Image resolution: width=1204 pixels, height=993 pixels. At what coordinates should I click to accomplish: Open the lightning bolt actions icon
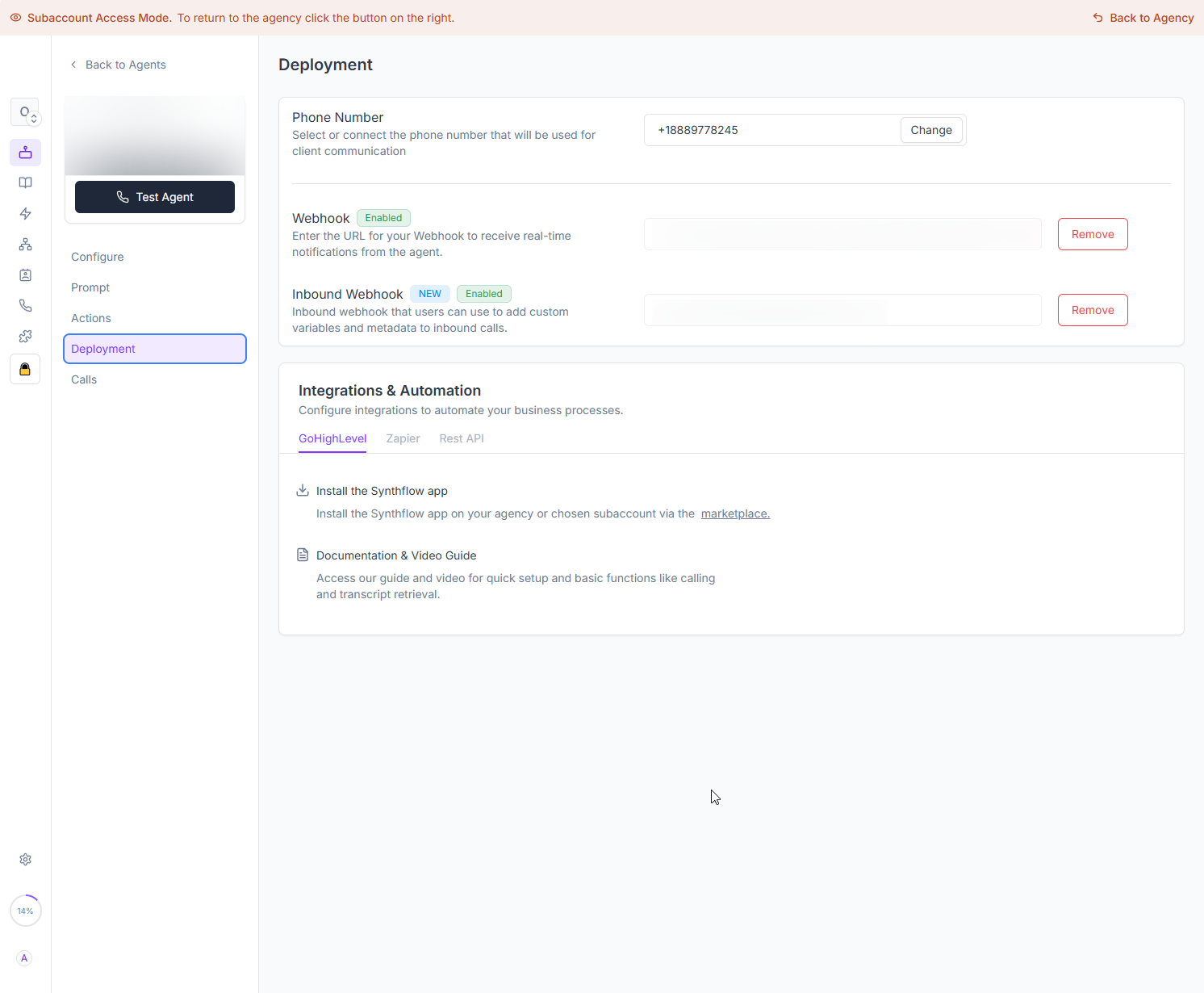26,214
